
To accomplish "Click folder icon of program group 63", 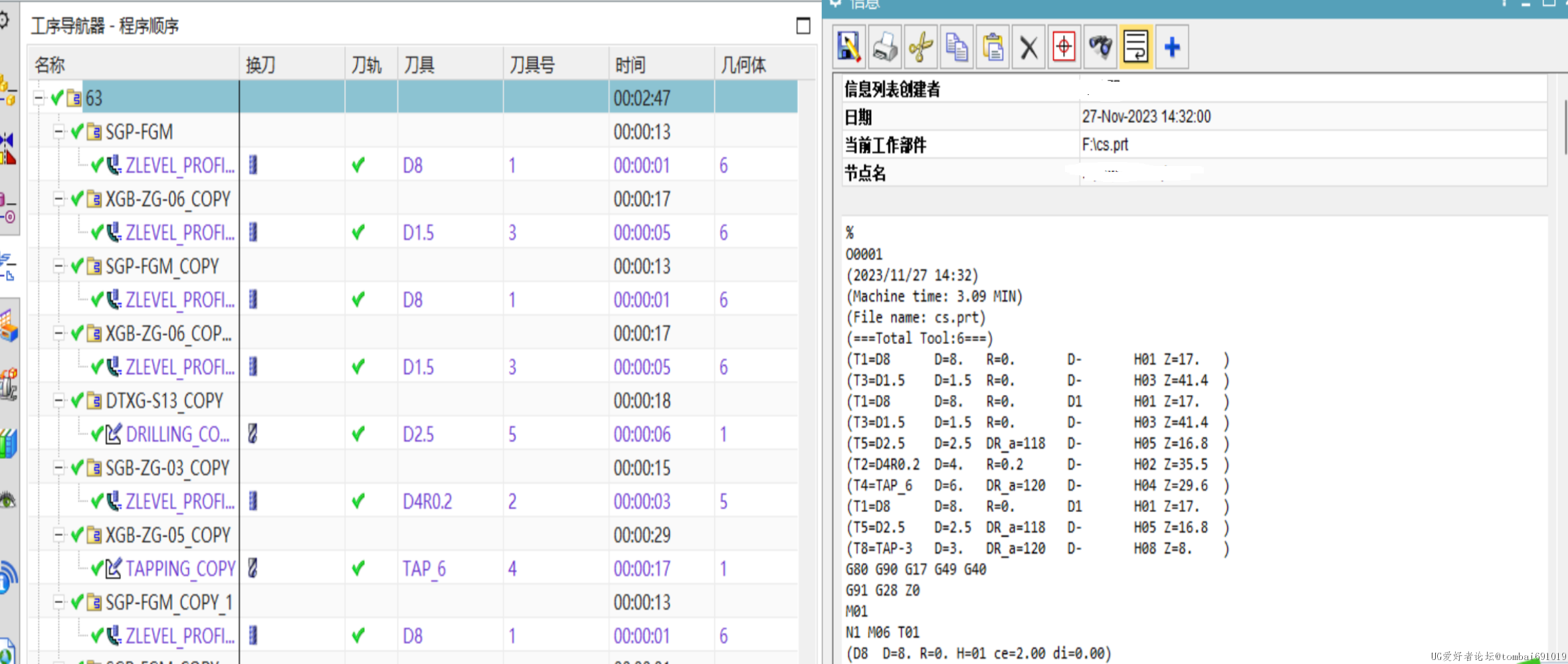I will 74,98.
